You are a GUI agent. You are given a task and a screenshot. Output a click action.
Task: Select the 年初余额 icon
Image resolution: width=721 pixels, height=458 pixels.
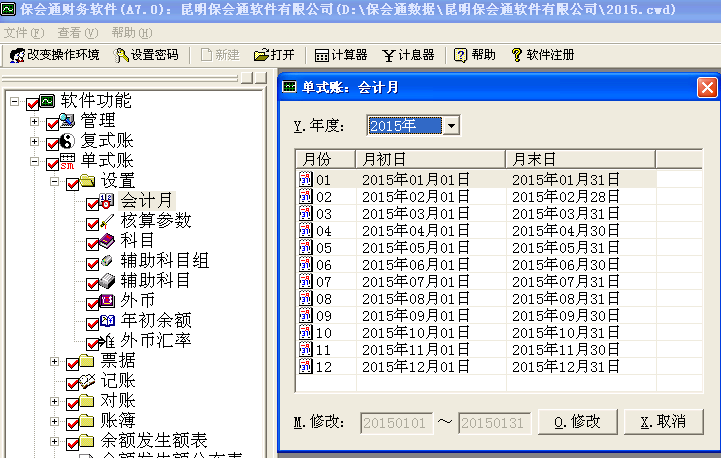pos(107,321)
